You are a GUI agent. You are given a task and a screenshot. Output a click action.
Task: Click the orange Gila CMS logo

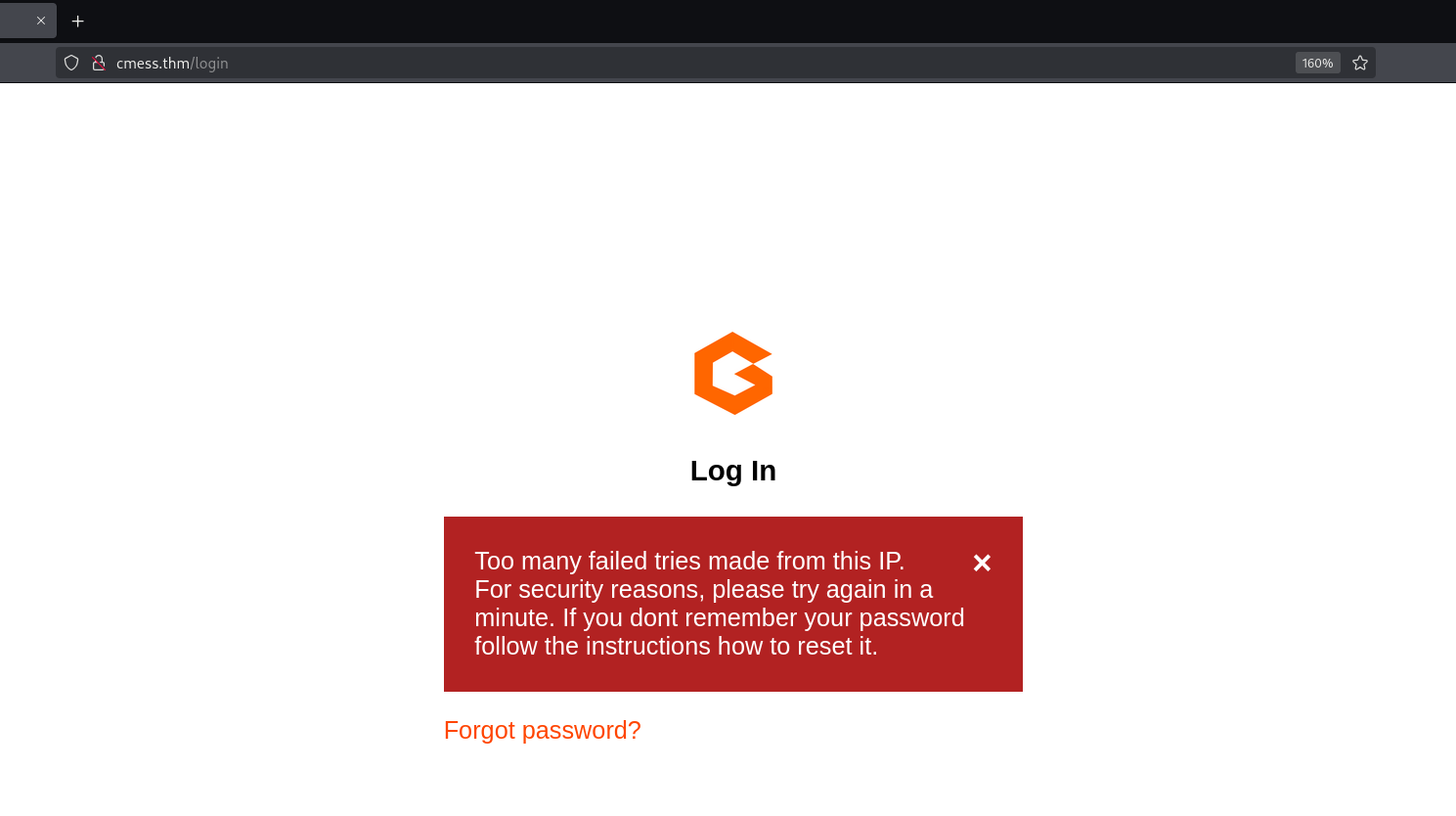pyautogui.click(x=733, y=374)
